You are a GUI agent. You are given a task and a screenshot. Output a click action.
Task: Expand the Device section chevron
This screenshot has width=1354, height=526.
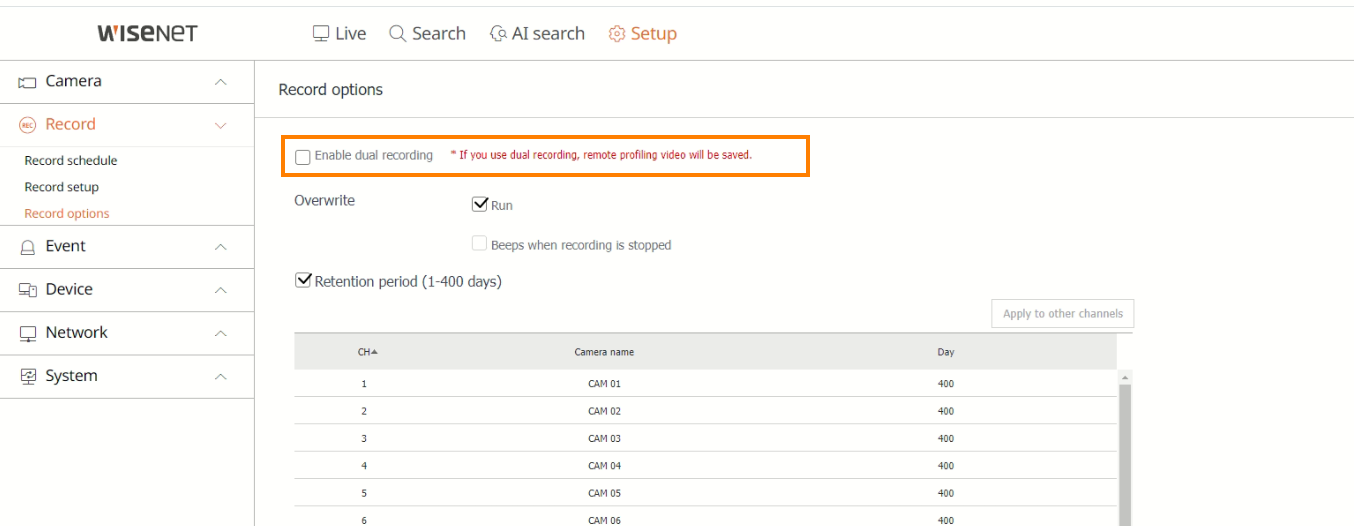click(221, 290)
